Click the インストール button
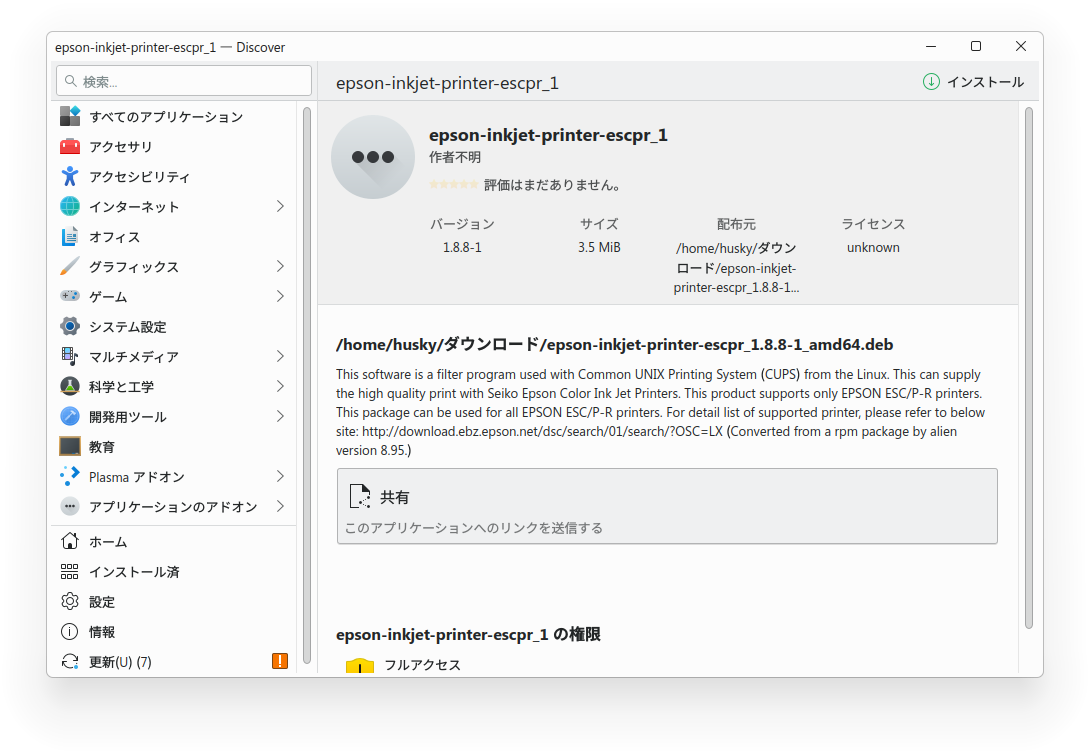 click(x=973, y=82)
